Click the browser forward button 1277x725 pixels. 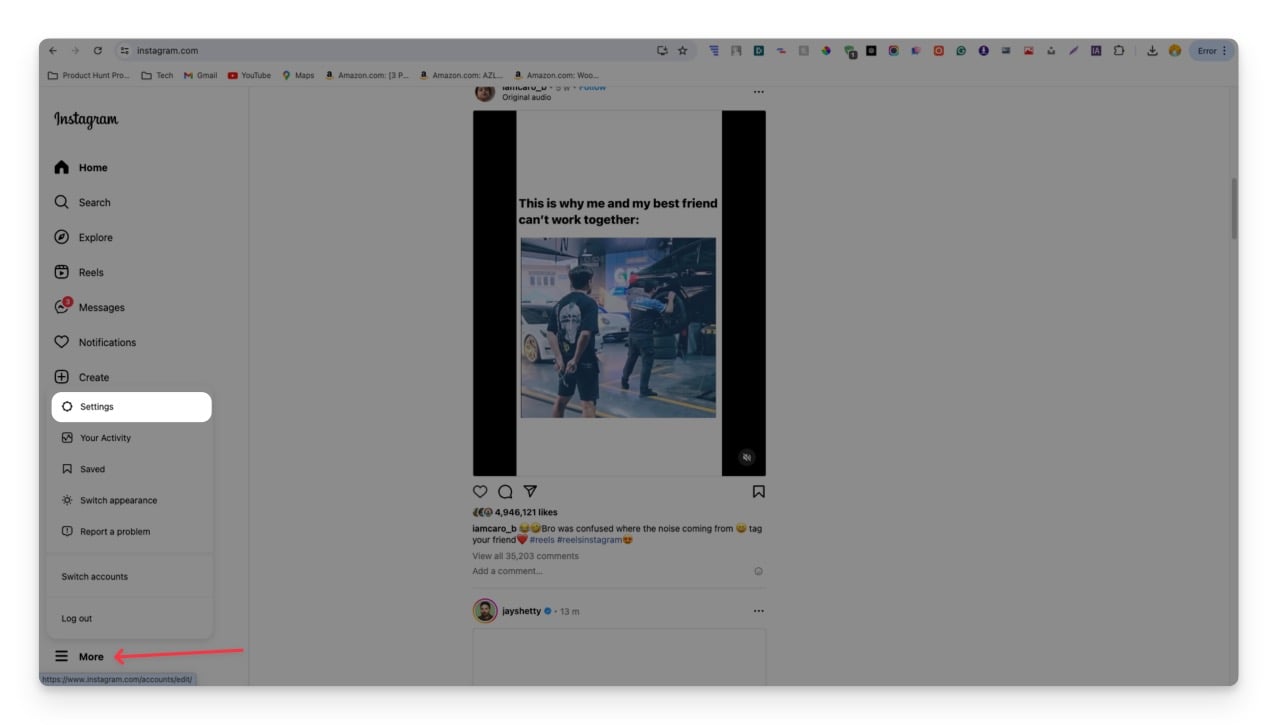coord(75,51)
